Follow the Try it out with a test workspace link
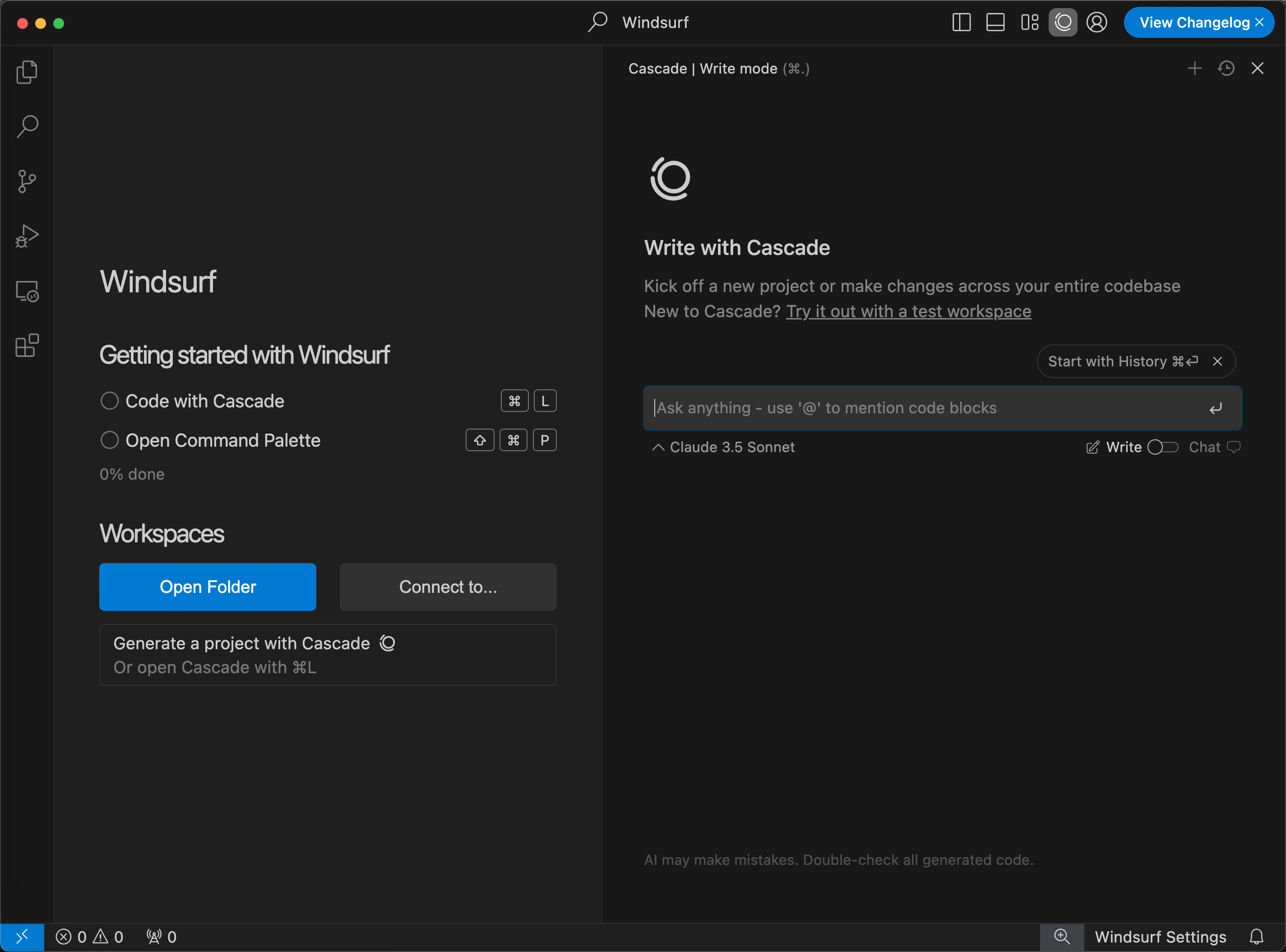Viewport: 1286px width, 952px height. tap(909, 311)
